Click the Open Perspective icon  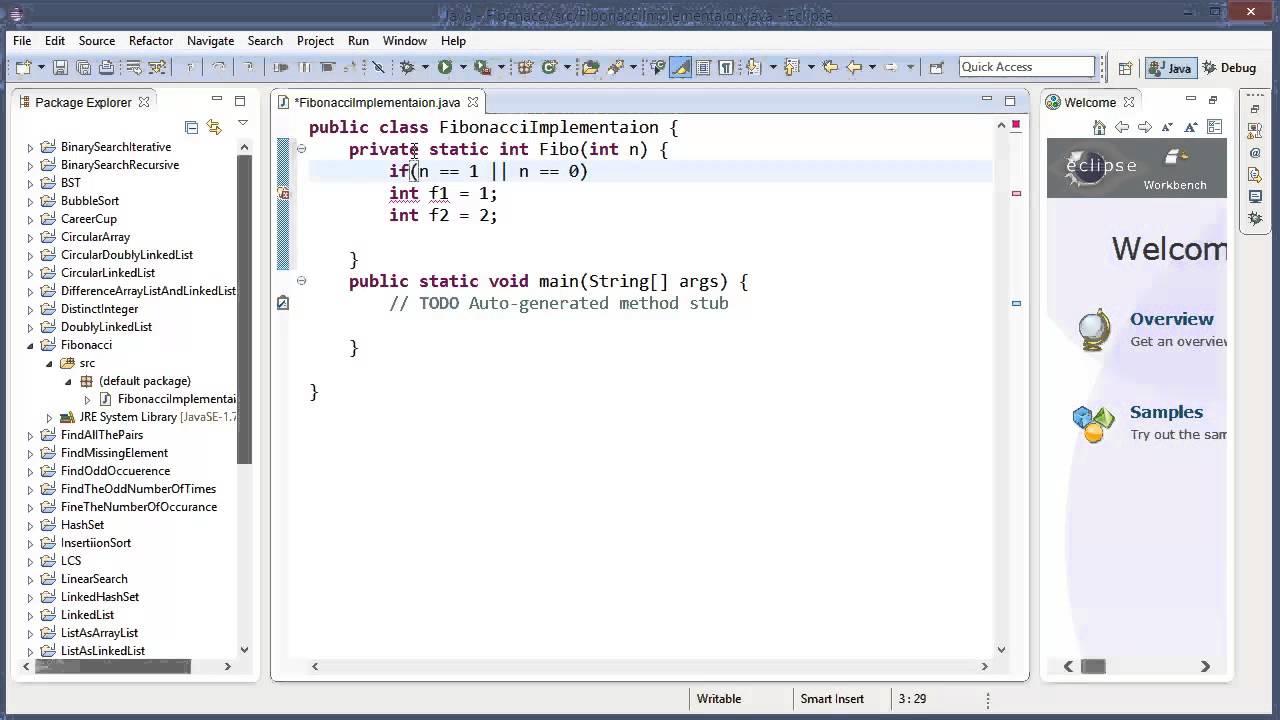[x=1125, y=68]
